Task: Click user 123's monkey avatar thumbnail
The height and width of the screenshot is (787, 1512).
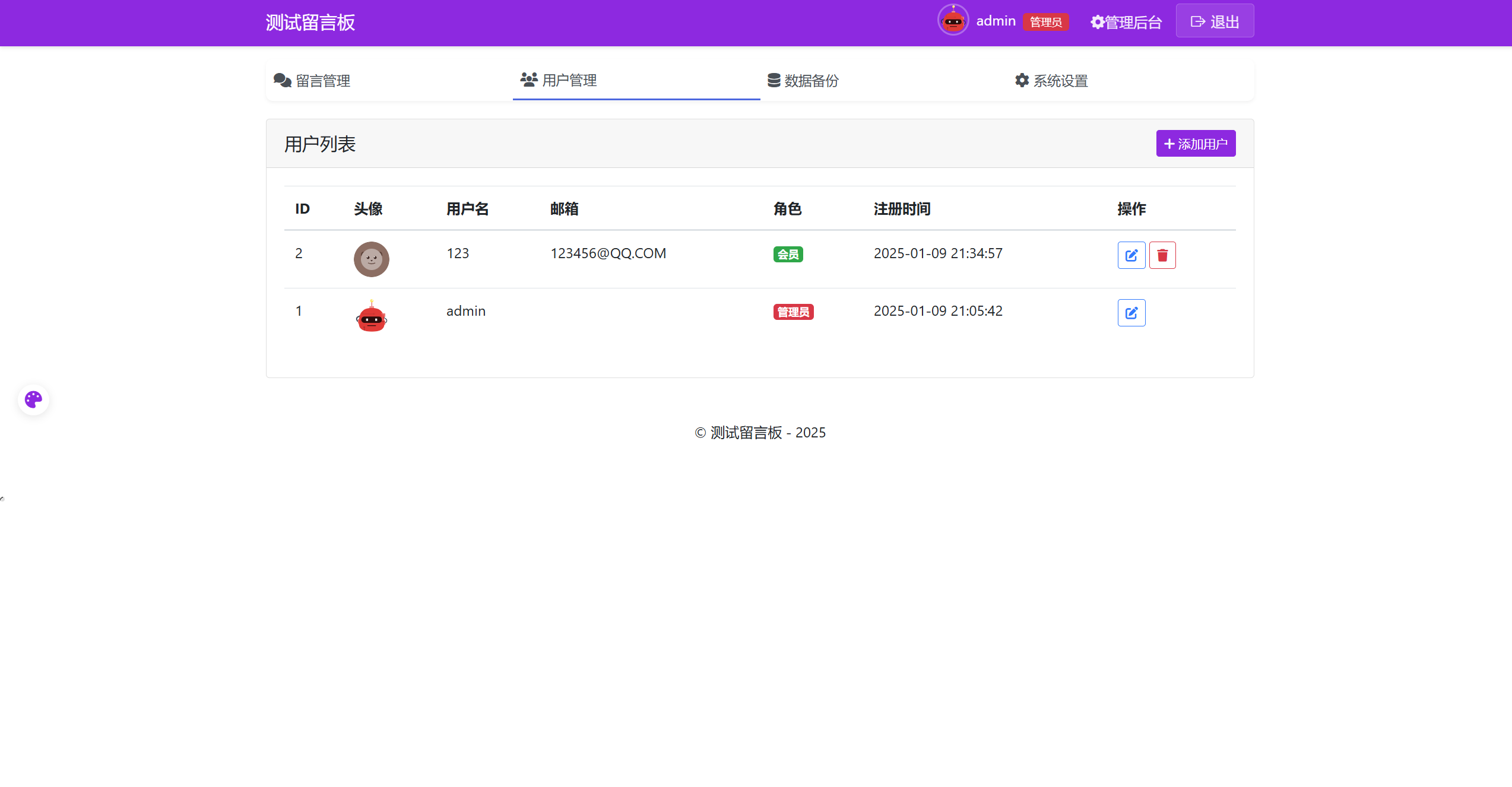Action: click(x=371, y=259)
